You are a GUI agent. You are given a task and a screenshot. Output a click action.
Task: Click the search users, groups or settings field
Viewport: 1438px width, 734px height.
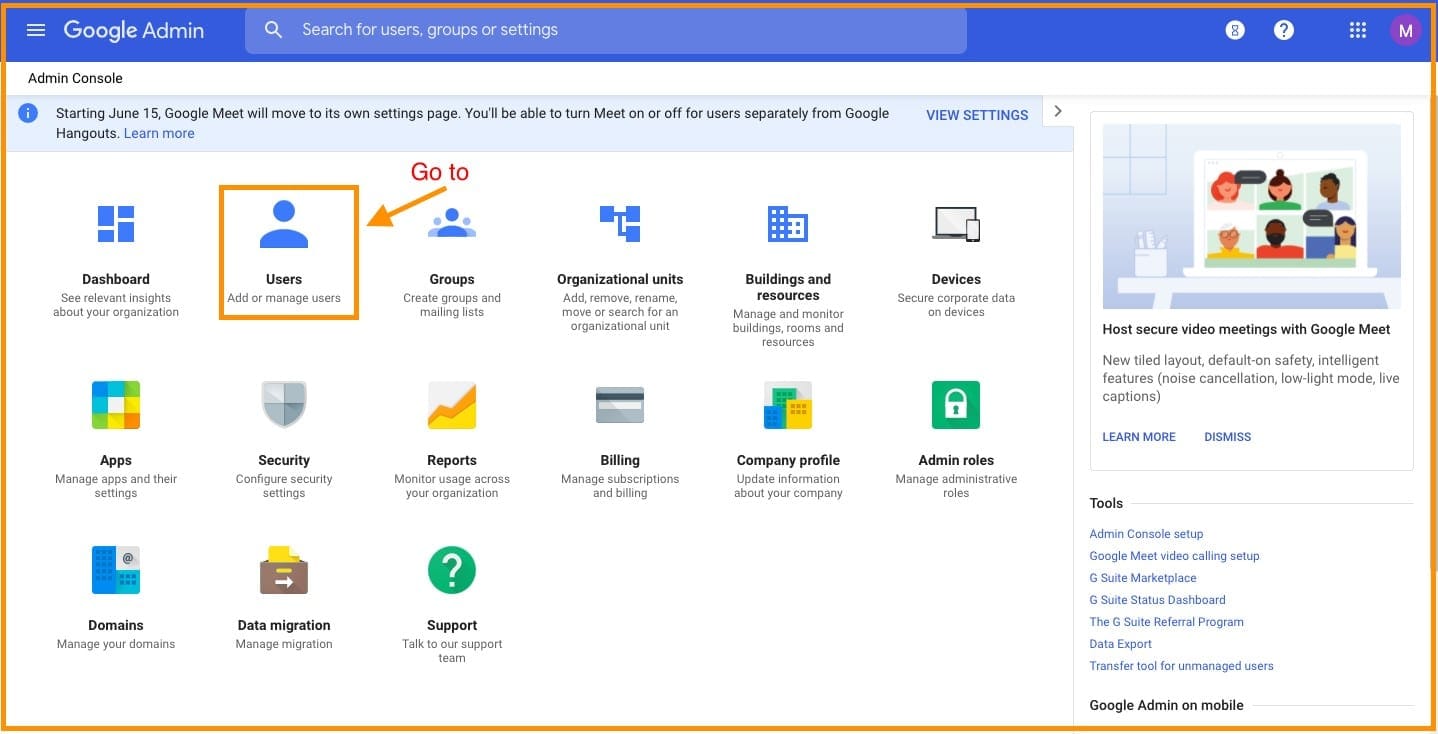tap(606, 30)
